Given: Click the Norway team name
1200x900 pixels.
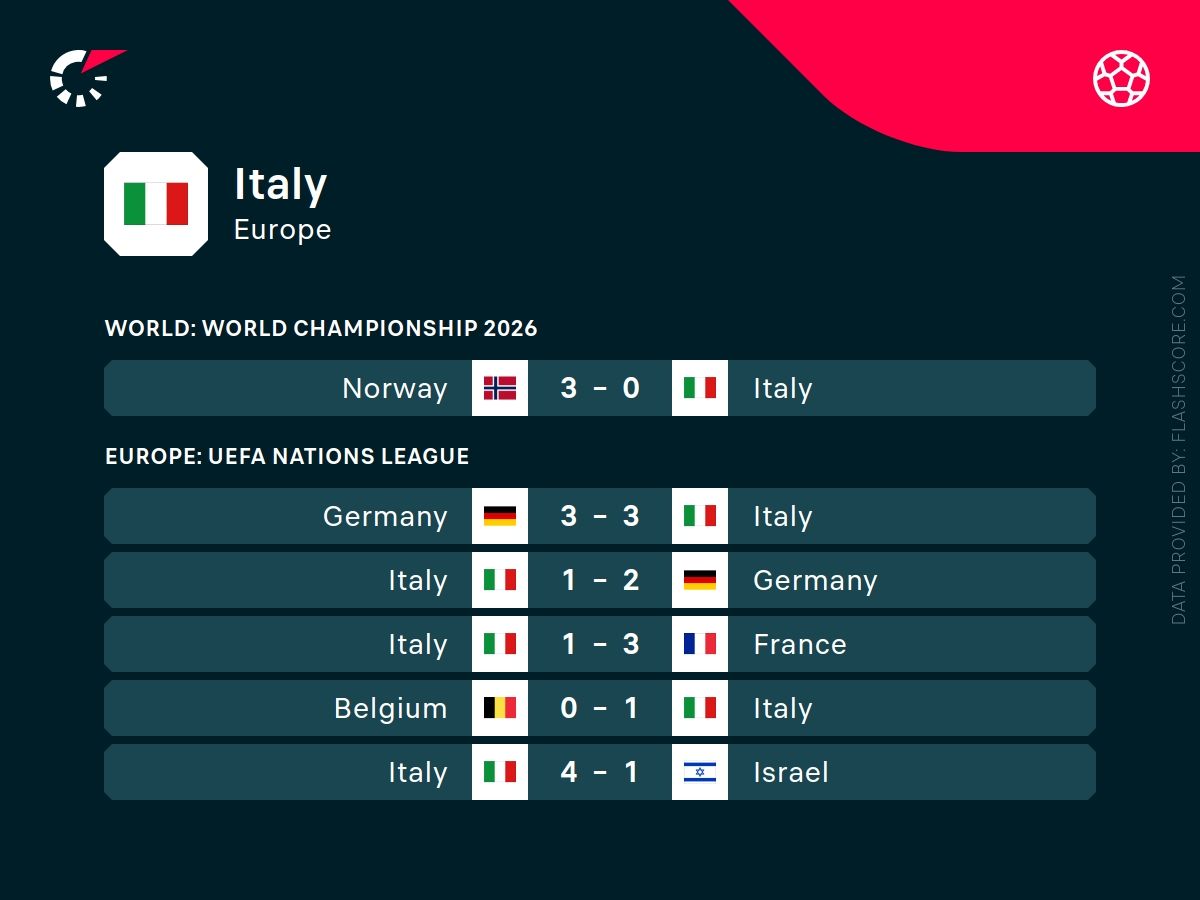Looking at the screenshot, I should pos(395,388).
